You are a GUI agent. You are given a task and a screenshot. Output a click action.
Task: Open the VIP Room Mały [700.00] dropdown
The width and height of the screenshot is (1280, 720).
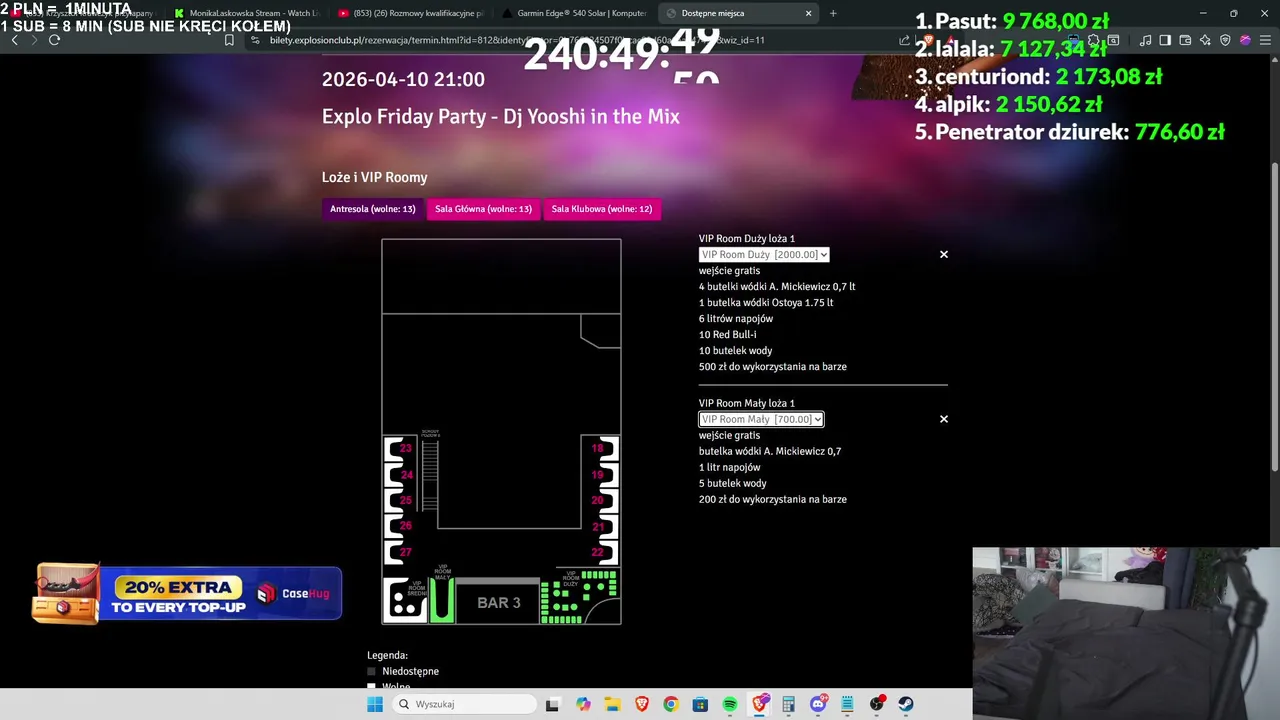(761, 419)
